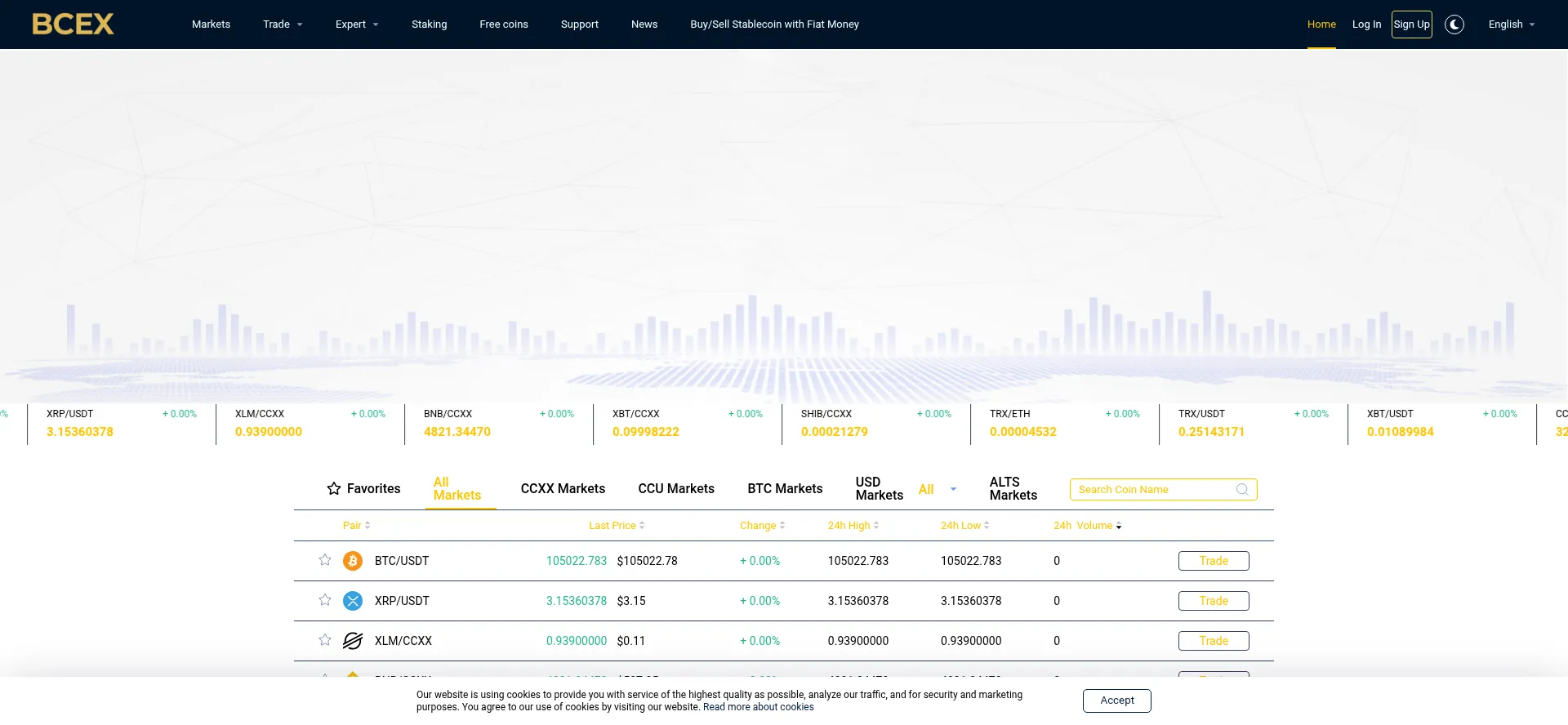Click Trade button for XRP/USDT
Screen dimensions: 1568x725
coord(1214,601)
